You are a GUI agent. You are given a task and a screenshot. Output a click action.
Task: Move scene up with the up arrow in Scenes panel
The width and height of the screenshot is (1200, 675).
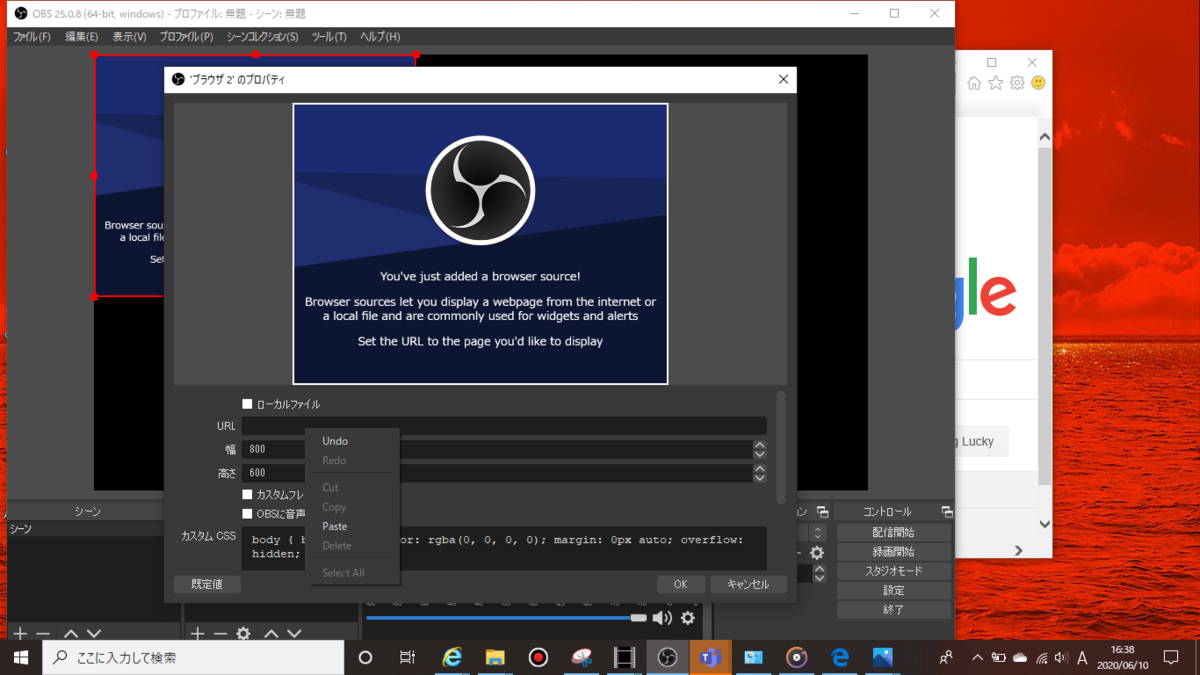pyautogui.click(x=71, y=633)
